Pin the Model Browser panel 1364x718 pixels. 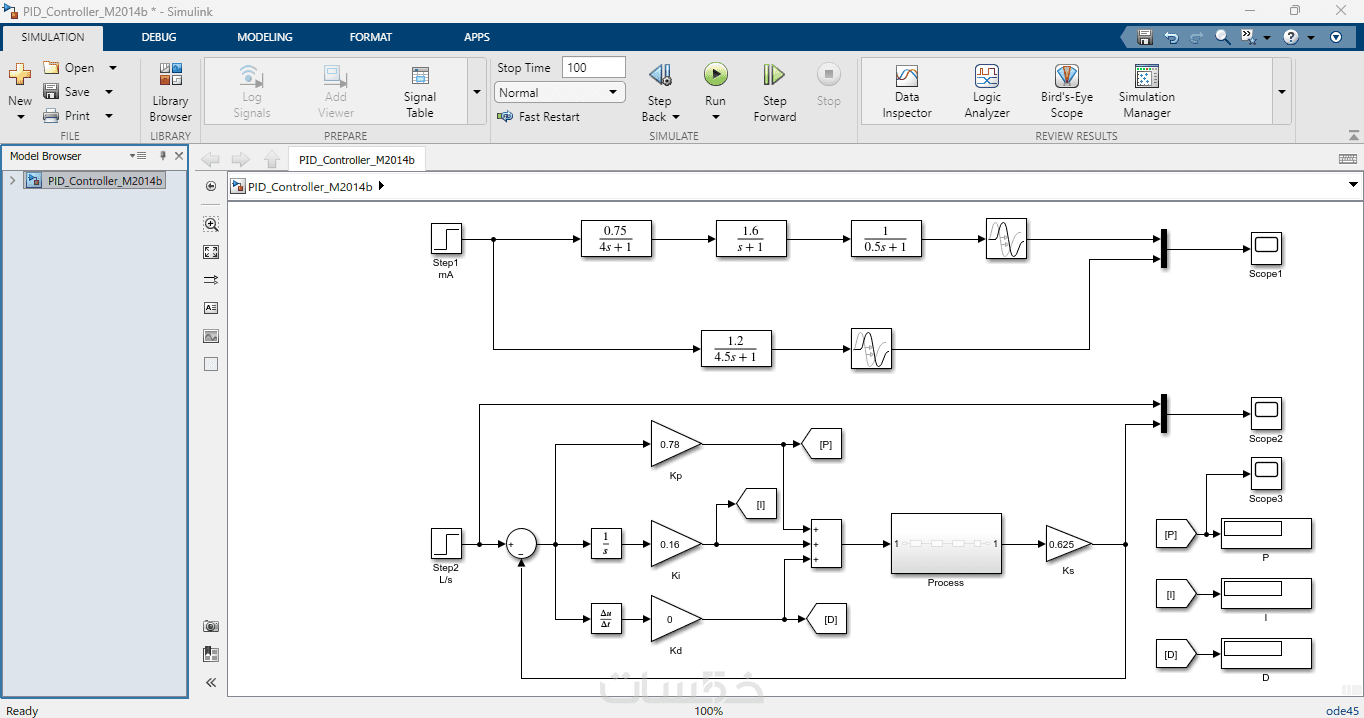[x=163, y=156]
